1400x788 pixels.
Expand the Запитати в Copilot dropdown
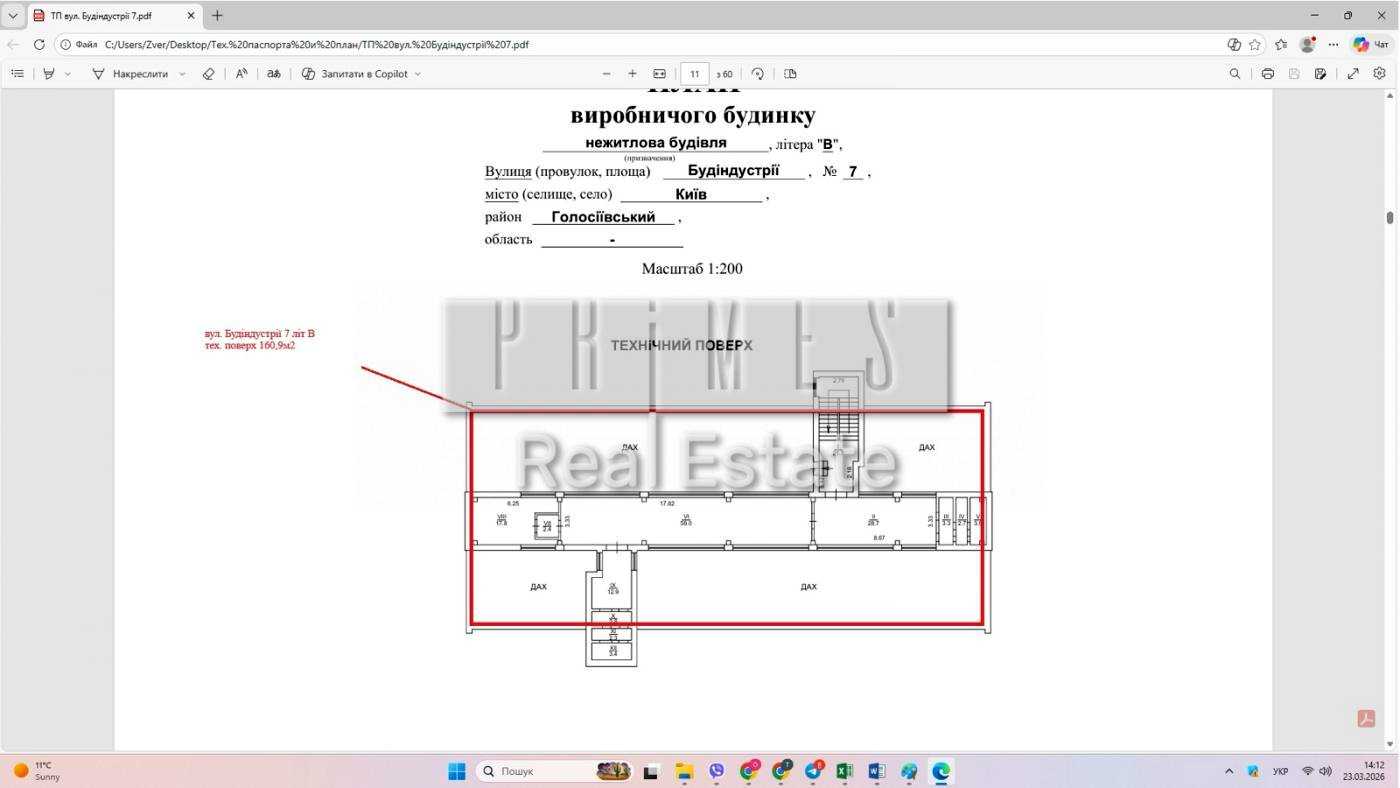click(418, 74)
